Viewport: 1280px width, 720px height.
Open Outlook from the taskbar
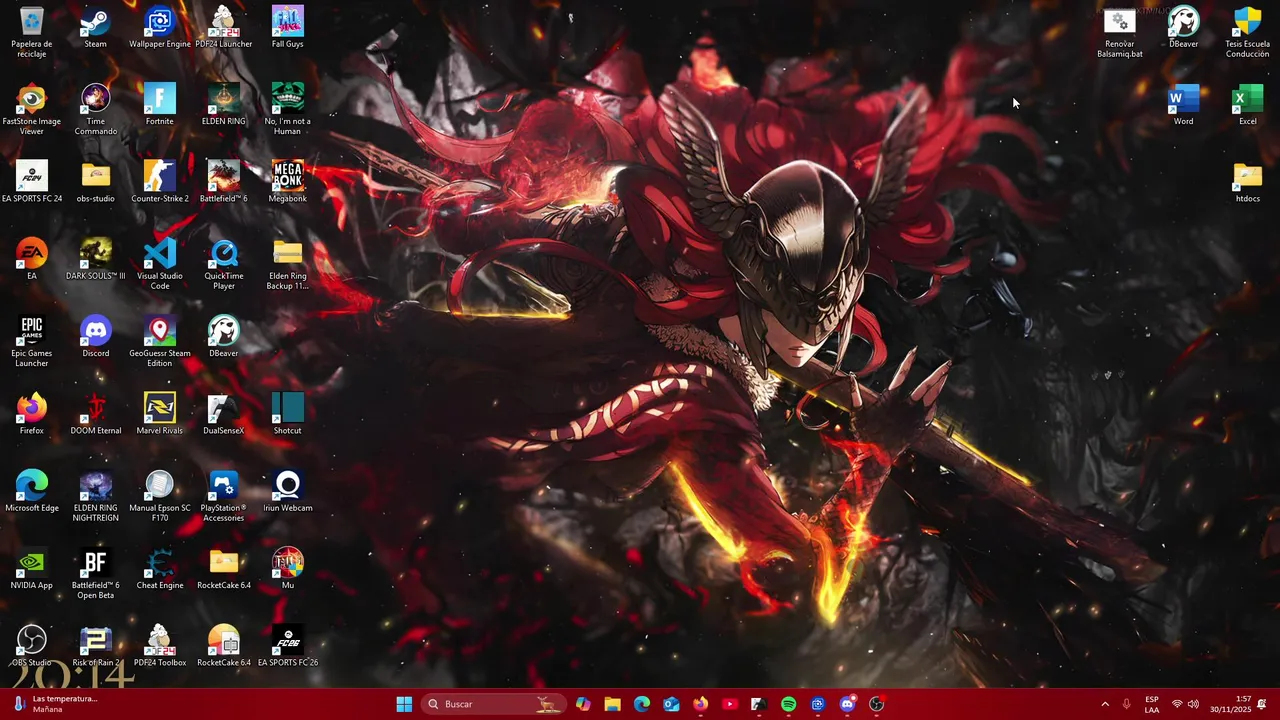pos(671,704)
